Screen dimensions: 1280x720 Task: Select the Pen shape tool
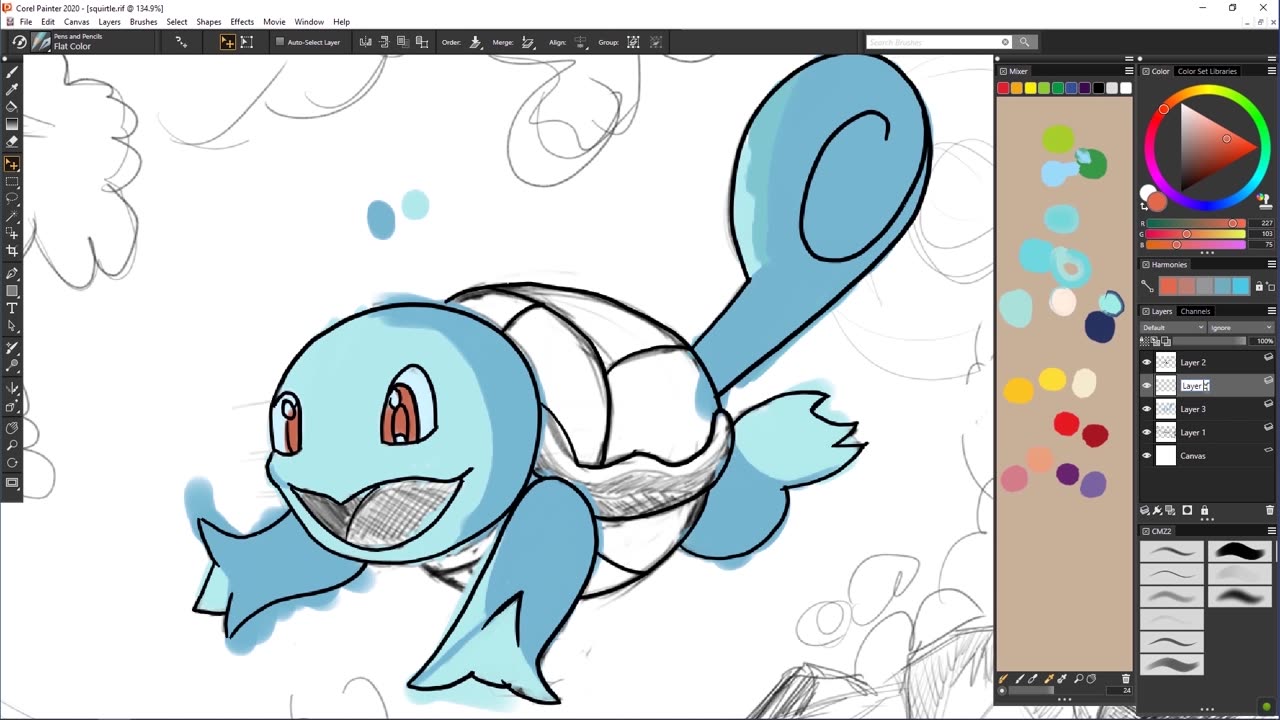[x=12, y=273]
